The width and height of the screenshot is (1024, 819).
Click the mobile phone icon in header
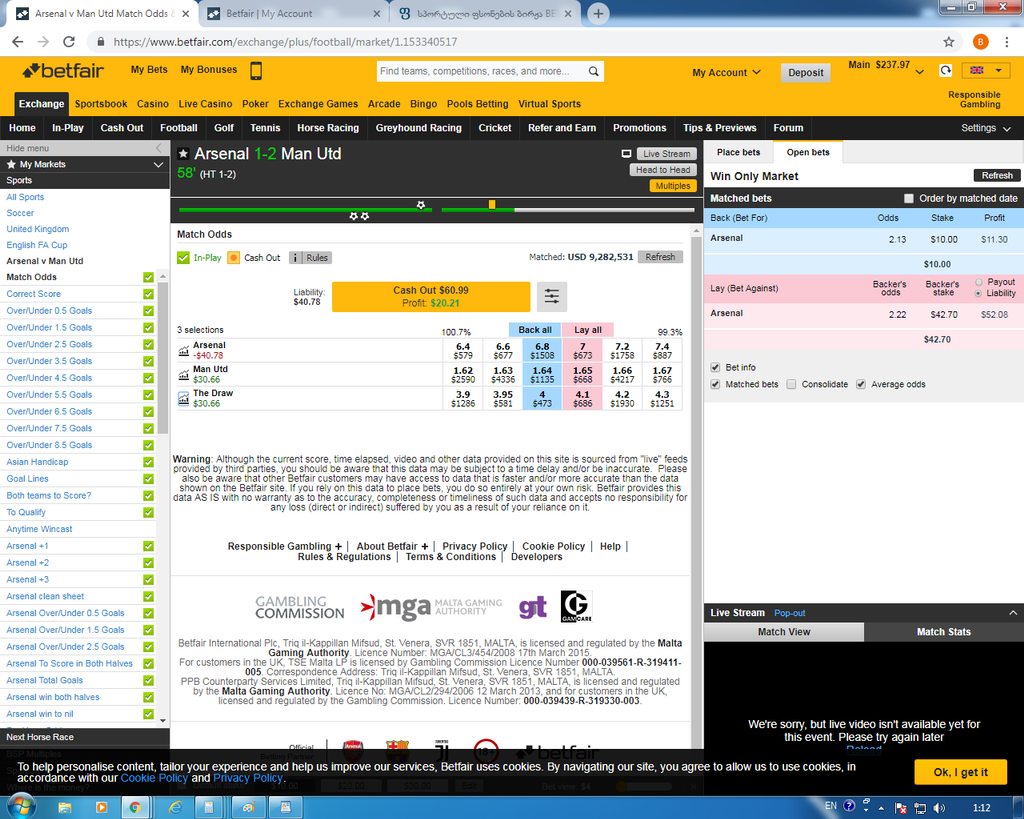256,71
